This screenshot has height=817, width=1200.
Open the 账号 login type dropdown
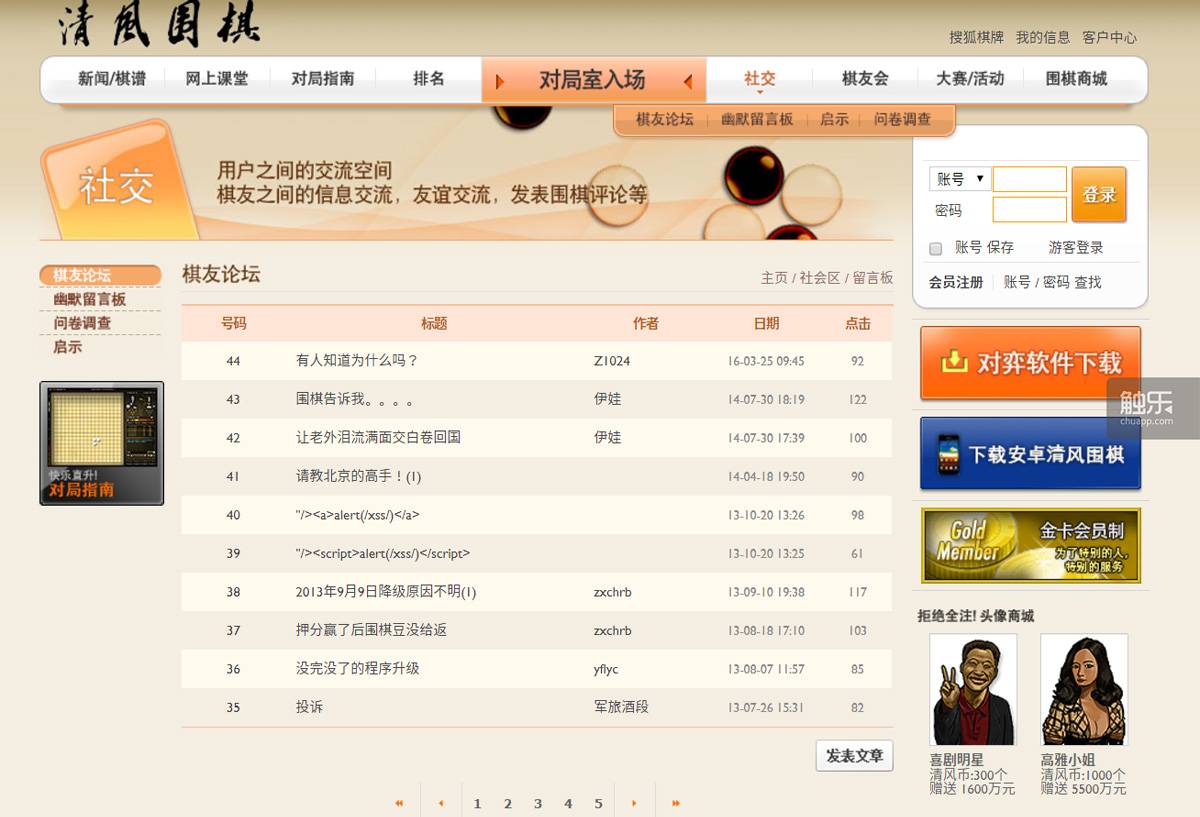(x=960, y=179)
